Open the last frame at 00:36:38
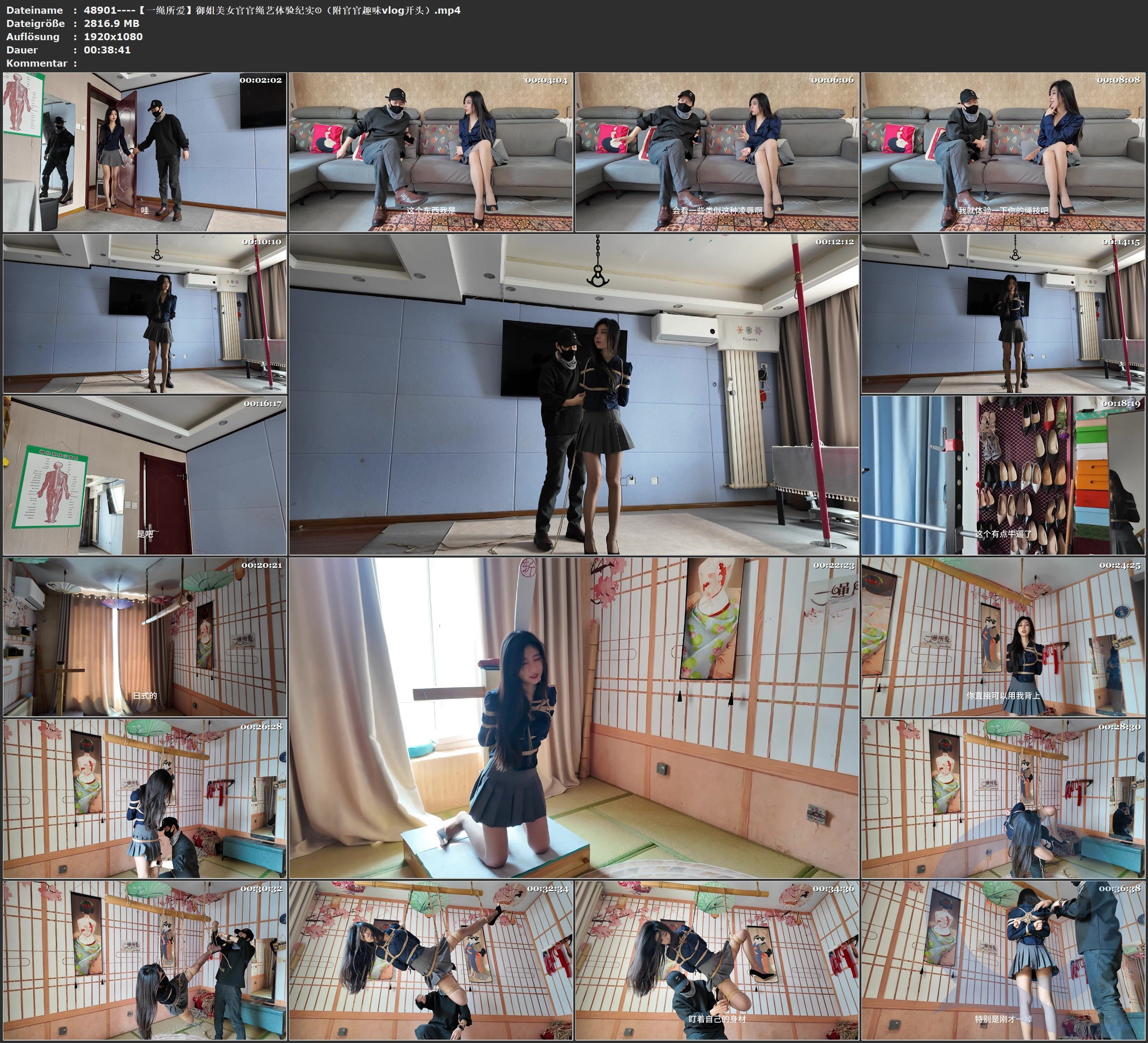This screenshot has height=1043, width=1148. (1003, 960)
